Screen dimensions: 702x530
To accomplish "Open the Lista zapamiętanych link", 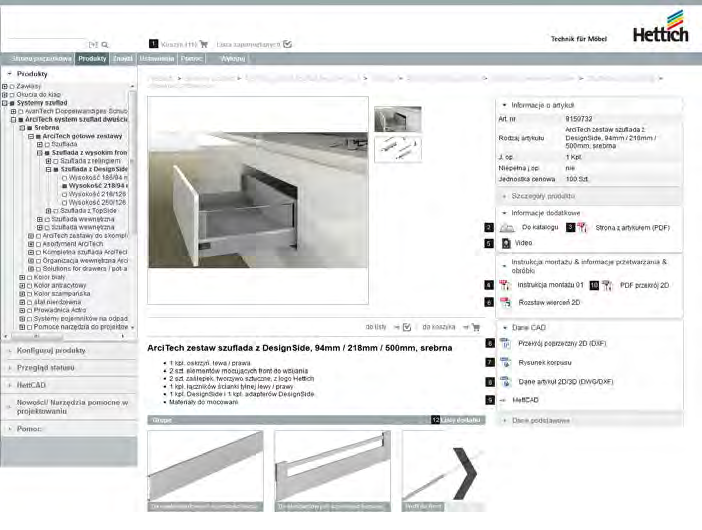I will point(248,44).
